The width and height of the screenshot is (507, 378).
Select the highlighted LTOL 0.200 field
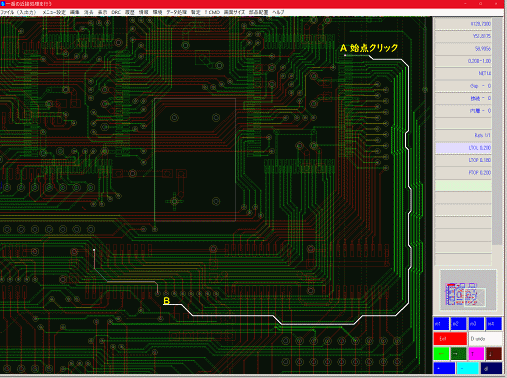tap(463, 148)
